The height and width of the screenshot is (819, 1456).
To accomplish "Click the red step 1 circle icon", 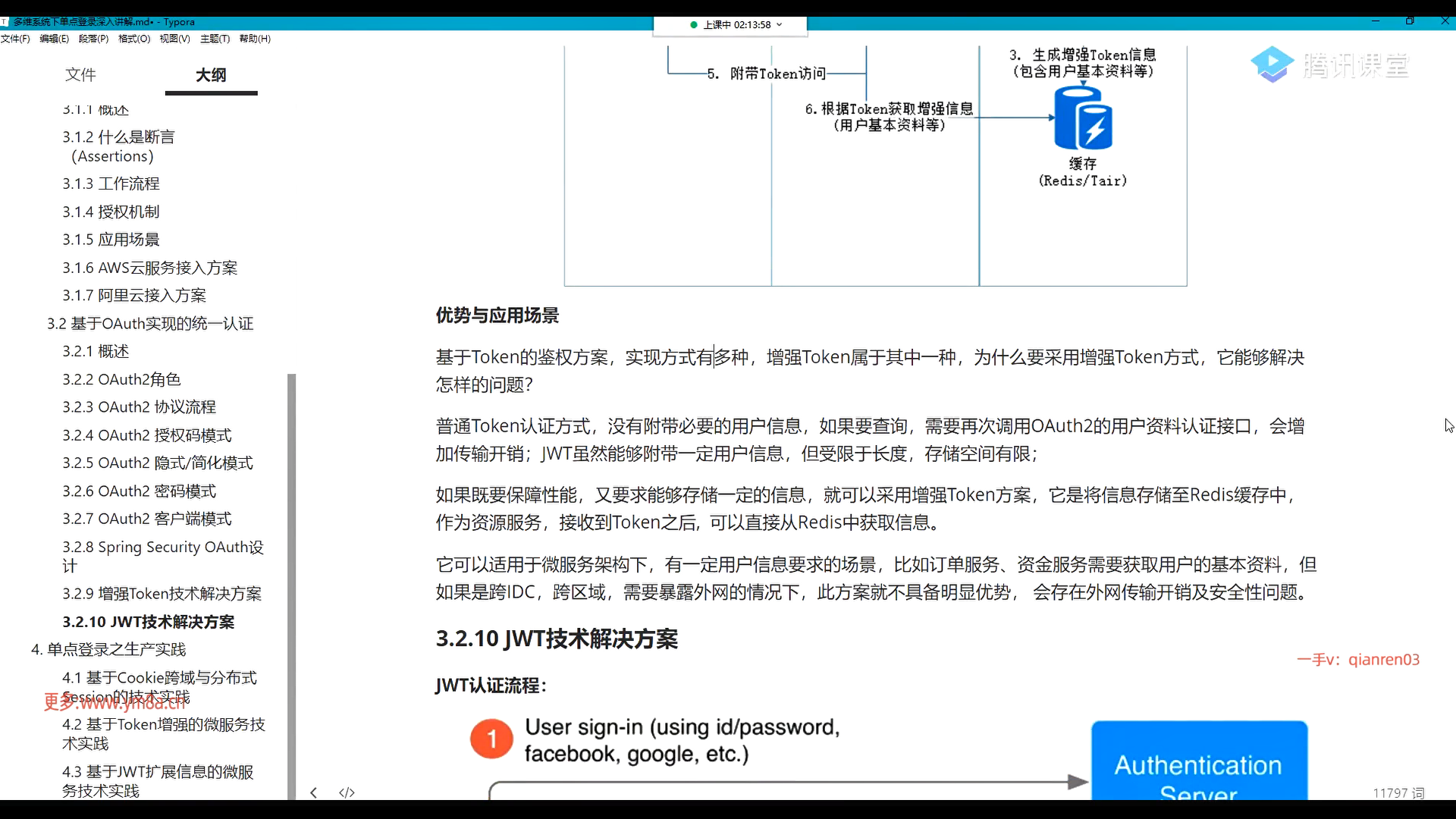I will coord(491,739).
